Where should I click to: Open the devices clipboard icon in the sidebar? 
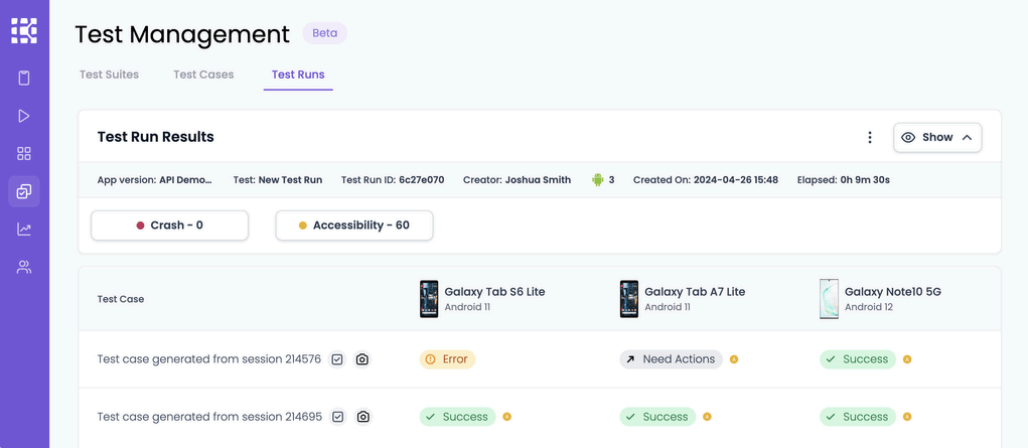(24, 78)
